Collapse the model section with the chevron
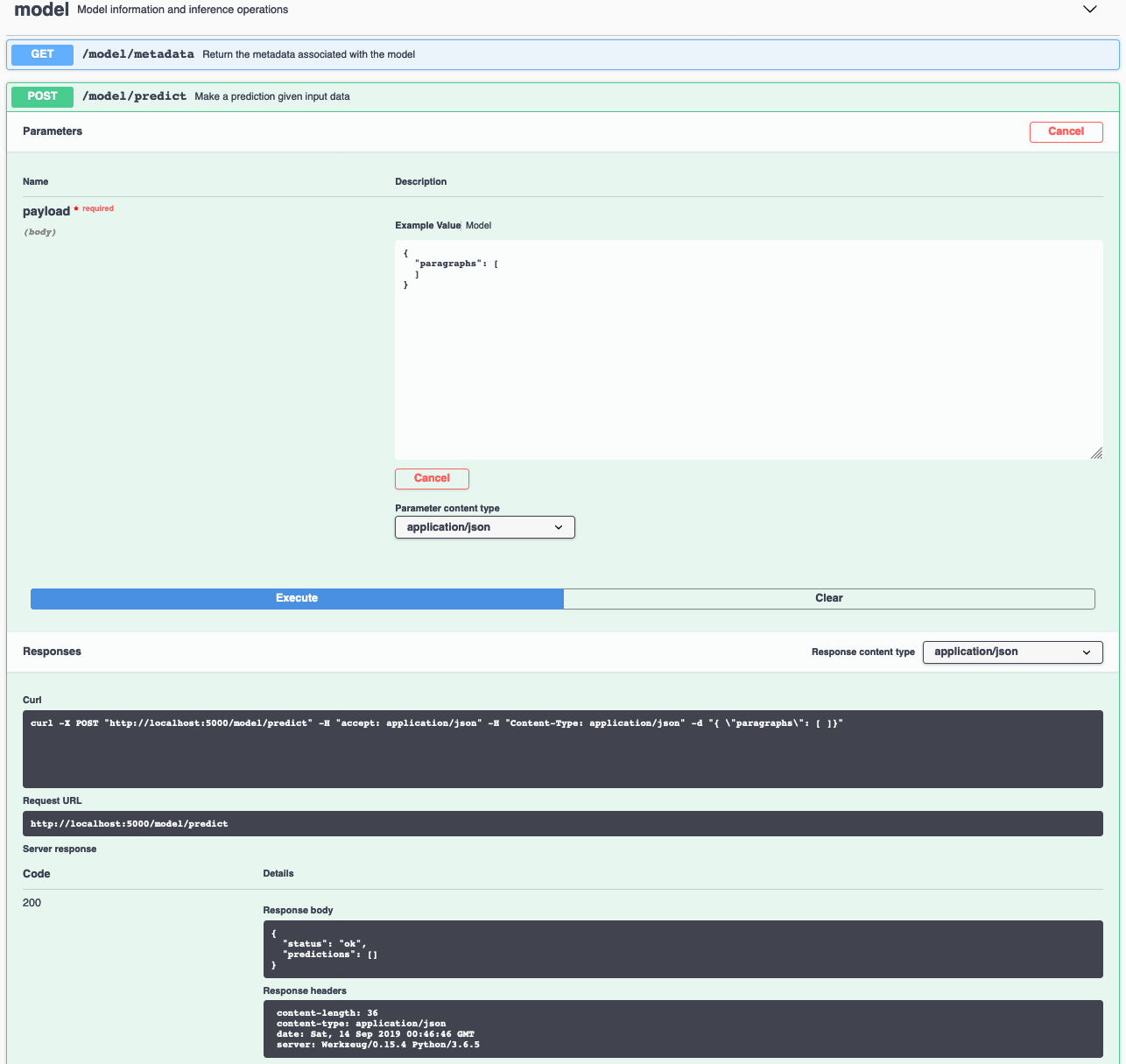The width and height of the screenshot is (1126, 1064). (1089, 9)
